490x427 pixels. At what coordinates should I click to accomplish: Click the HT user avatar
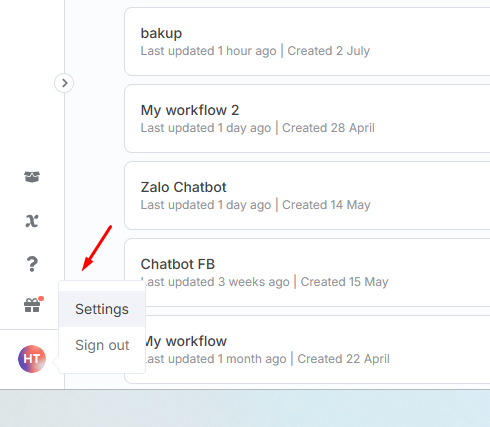pos(32,359)
